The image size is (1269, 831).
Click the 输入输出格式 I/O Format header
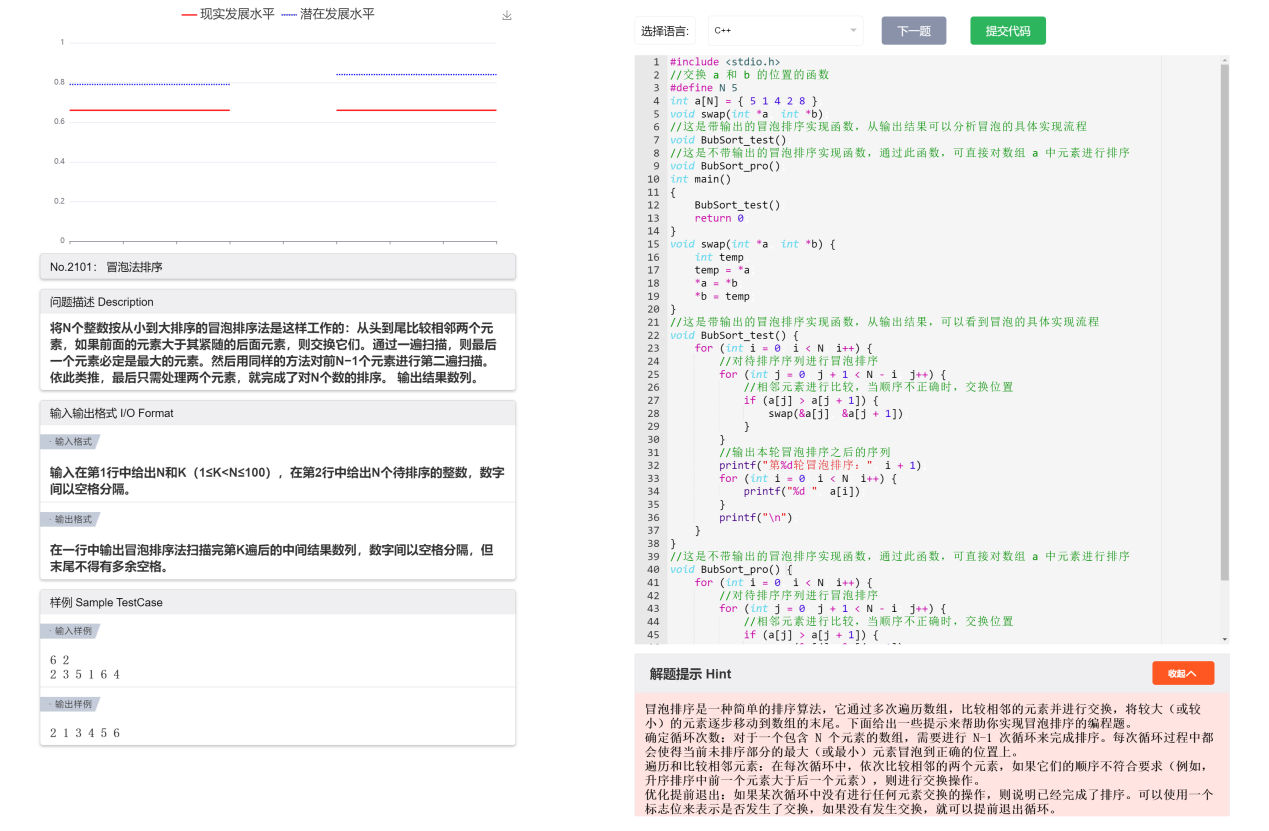click(x=278, y=413)
